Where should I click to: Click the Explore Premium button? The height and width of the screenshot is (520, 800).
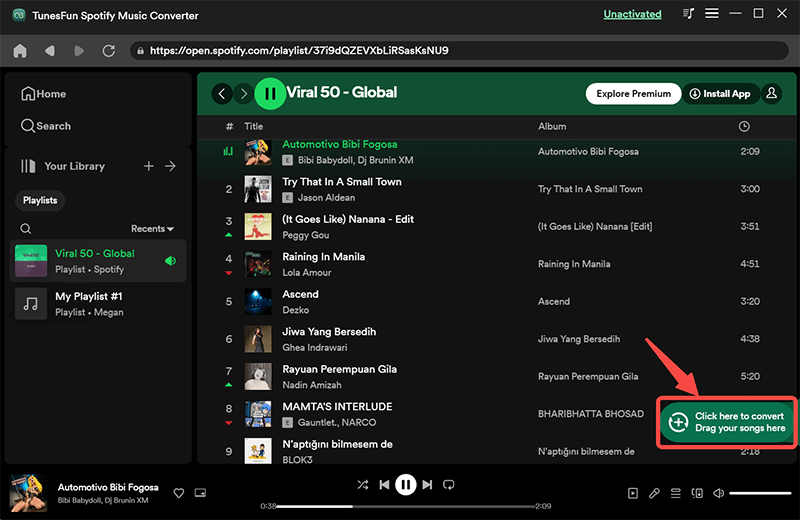pyautogui.click(x=633, y=94)
